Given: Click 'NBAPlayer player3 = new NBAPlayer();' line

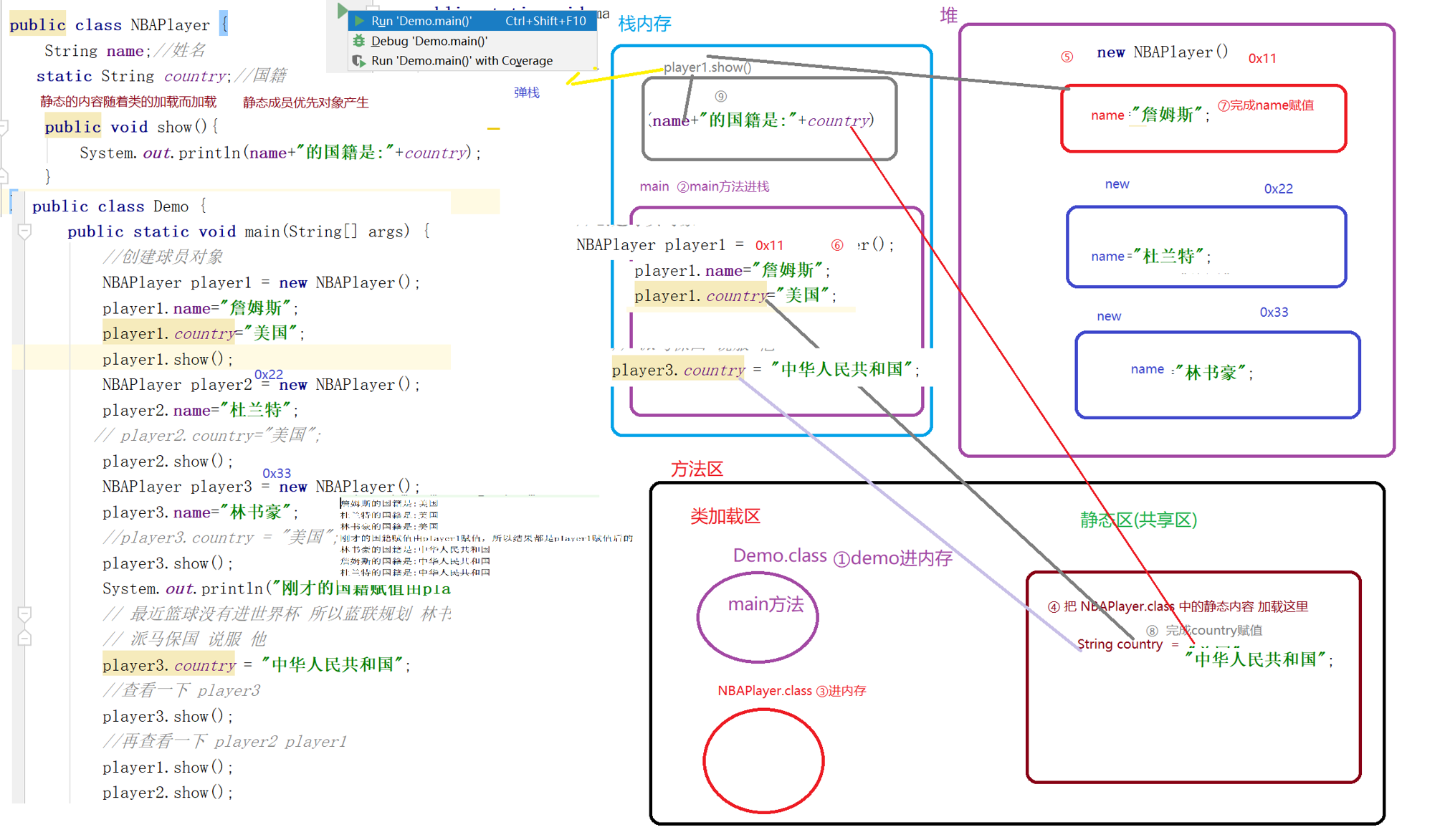Looking at the screenshot, I should (x=261, y=487).
